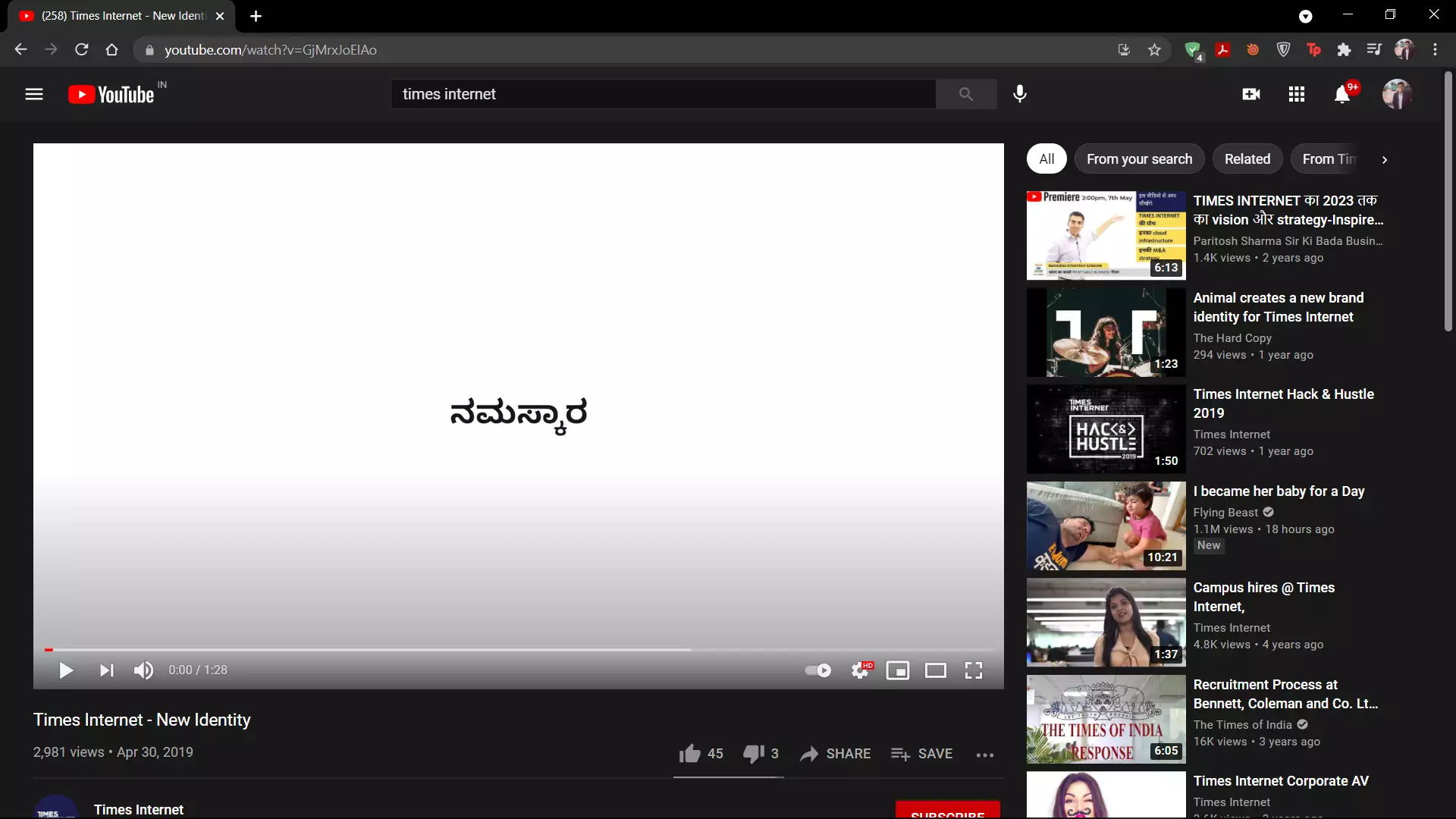Dislike the video with 3 dislikes

tap(761, 754)
